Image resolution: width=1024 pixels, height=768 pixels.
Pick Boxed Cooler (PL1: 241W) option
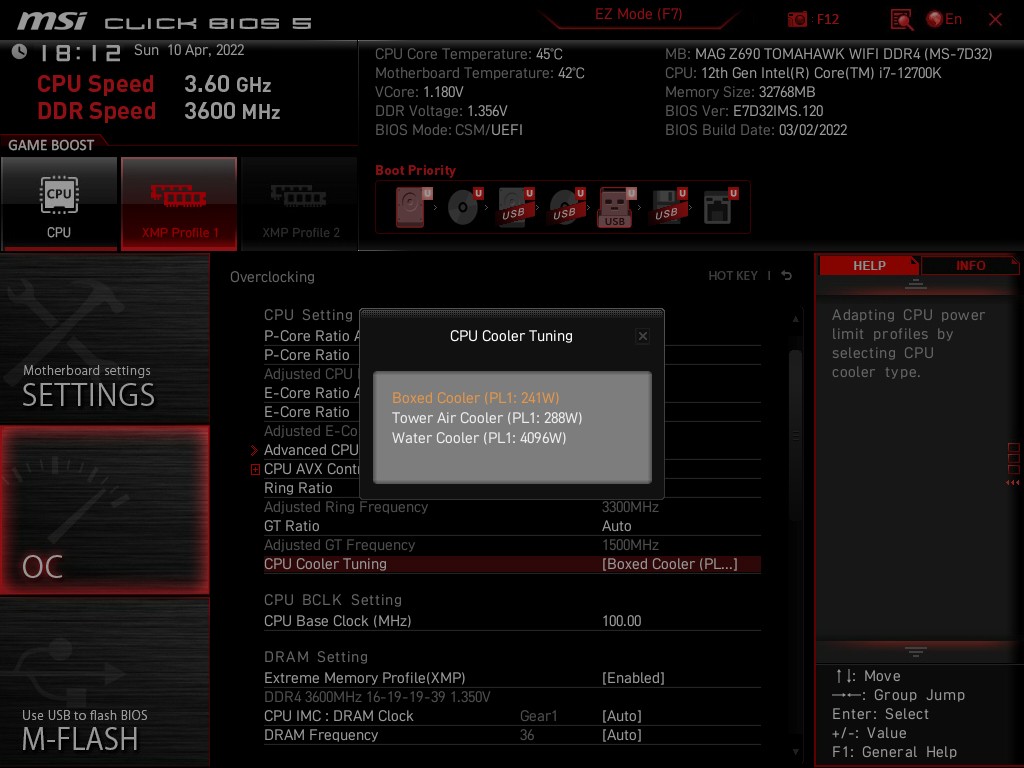pyautogui.click(x=474, y=398)
